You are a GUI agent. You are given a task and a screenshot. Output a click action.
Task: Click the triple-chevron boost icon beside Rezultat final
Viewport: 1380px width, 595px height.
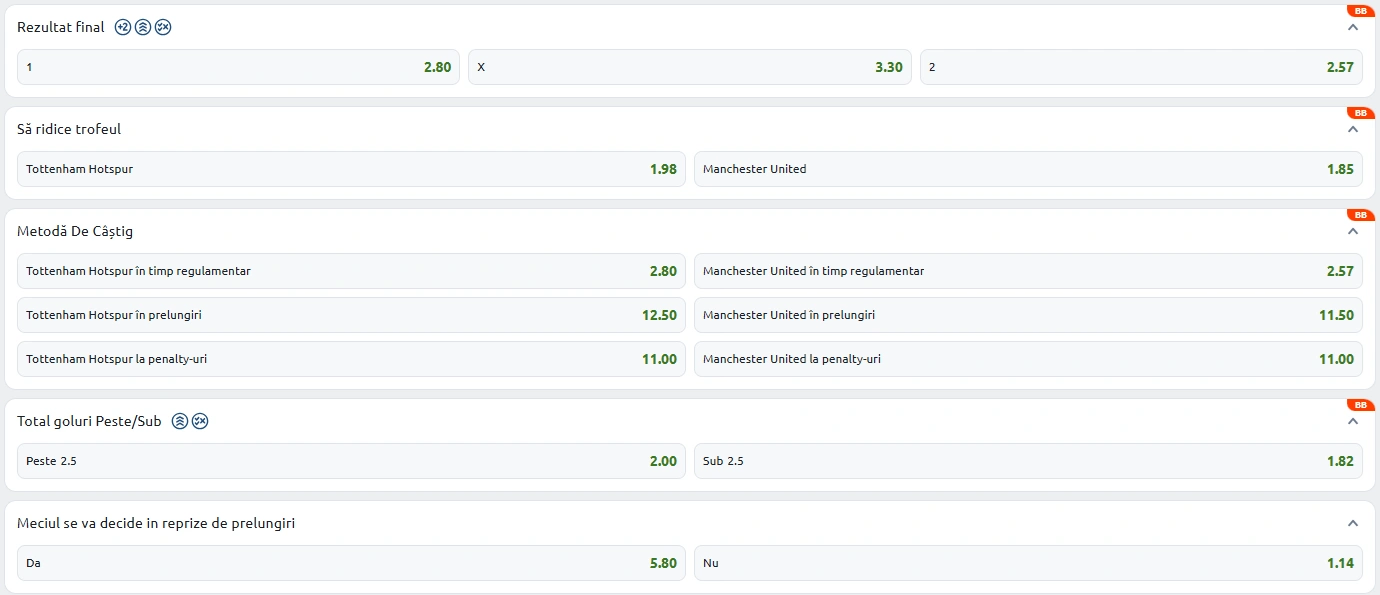143,27
